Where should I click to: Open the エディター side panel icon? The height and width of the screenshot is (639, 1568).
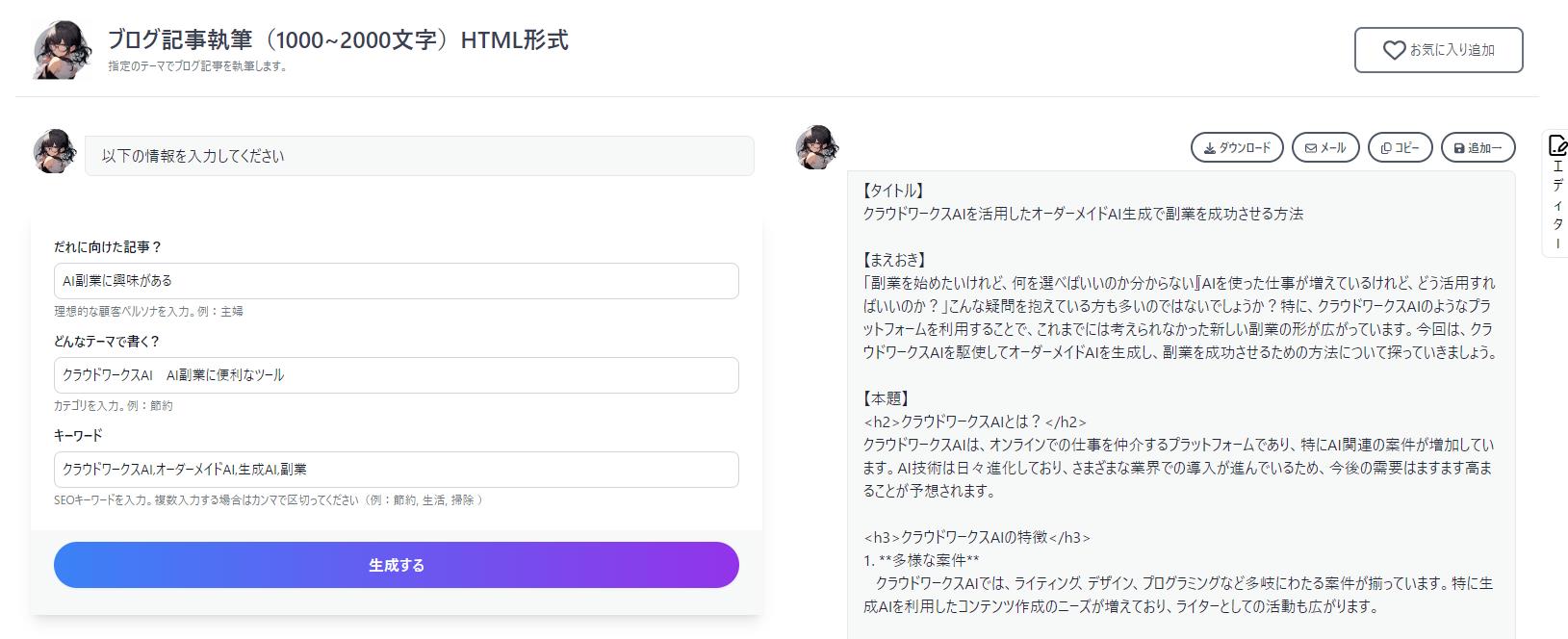1556,146
